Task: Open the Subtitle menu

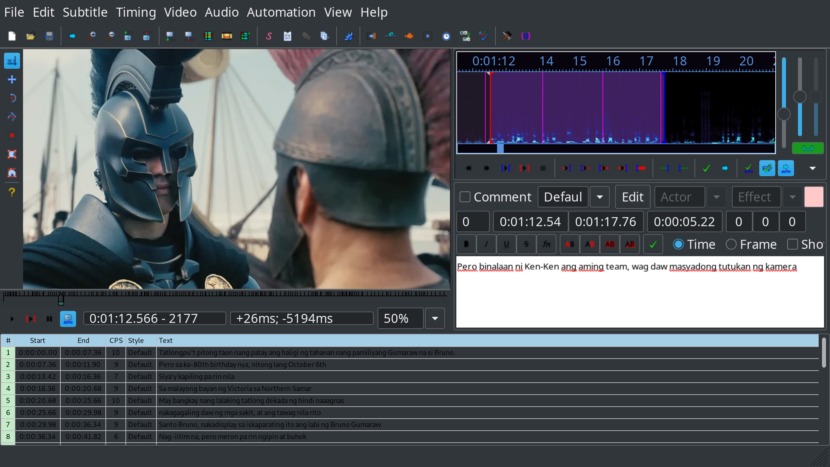Action: (x=85, y=12)
